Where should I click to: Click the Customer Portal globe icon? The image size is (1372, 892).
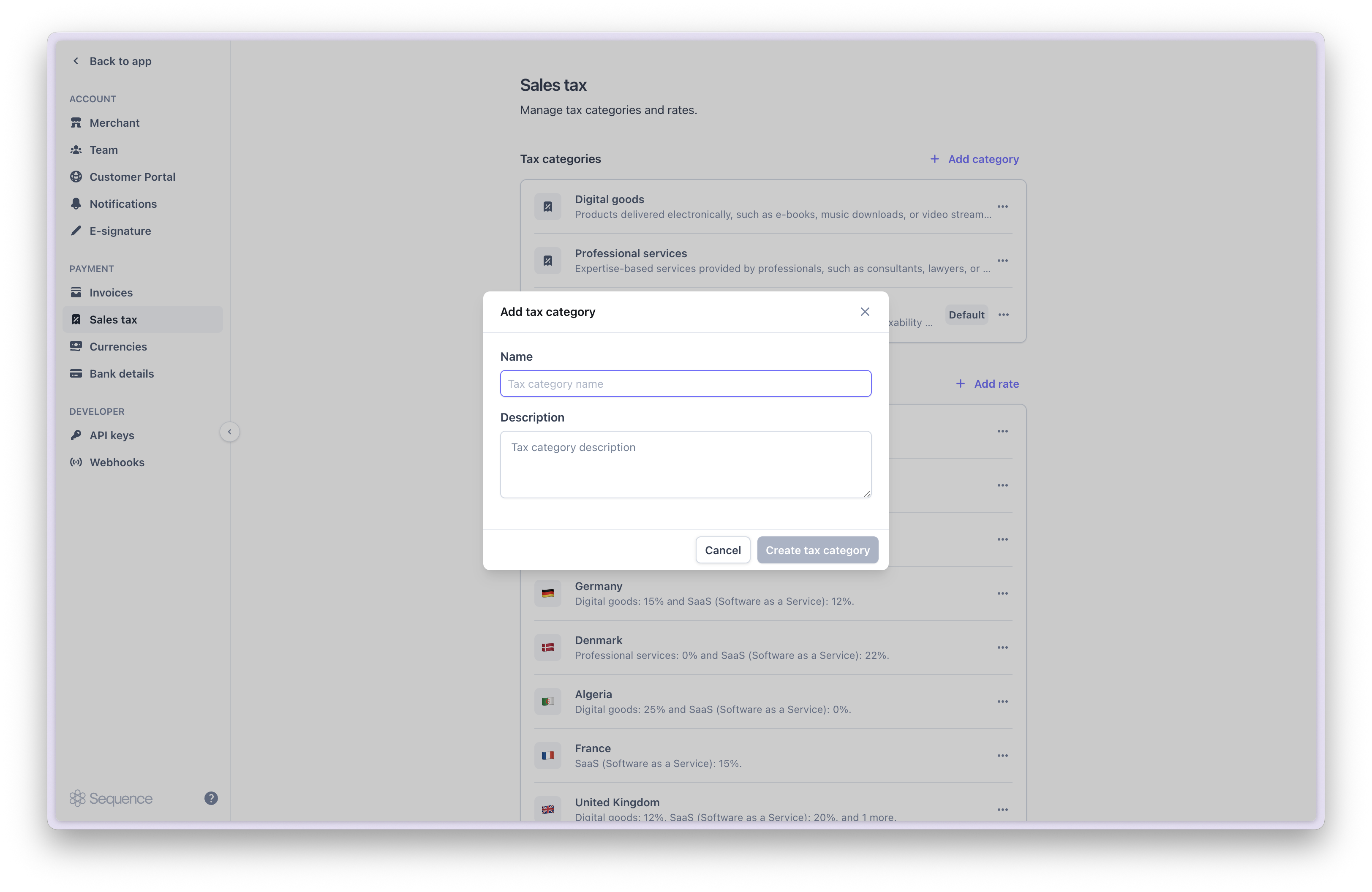pyautogui.click(x=76, y=177)
